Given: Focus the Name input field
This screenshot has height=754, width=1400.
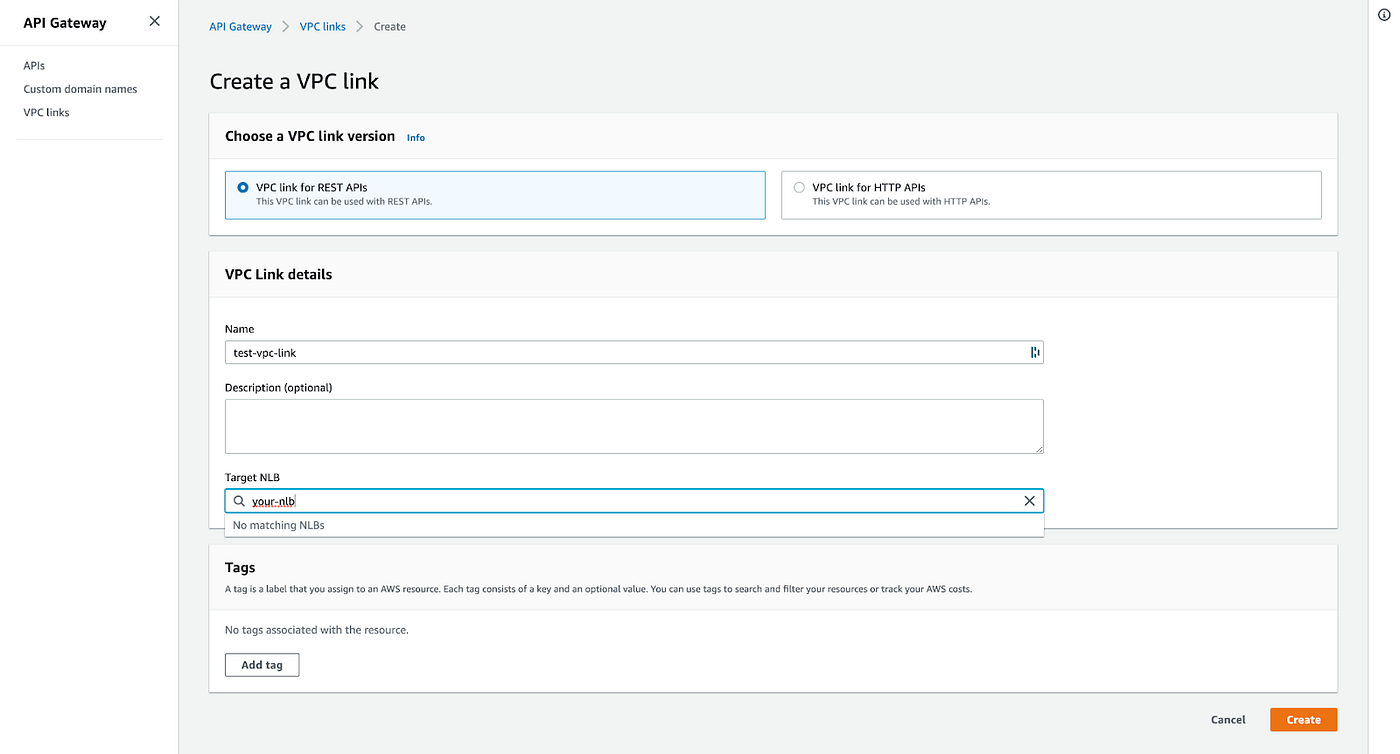Looking at the screenshot, I should [x=634, y=352].
